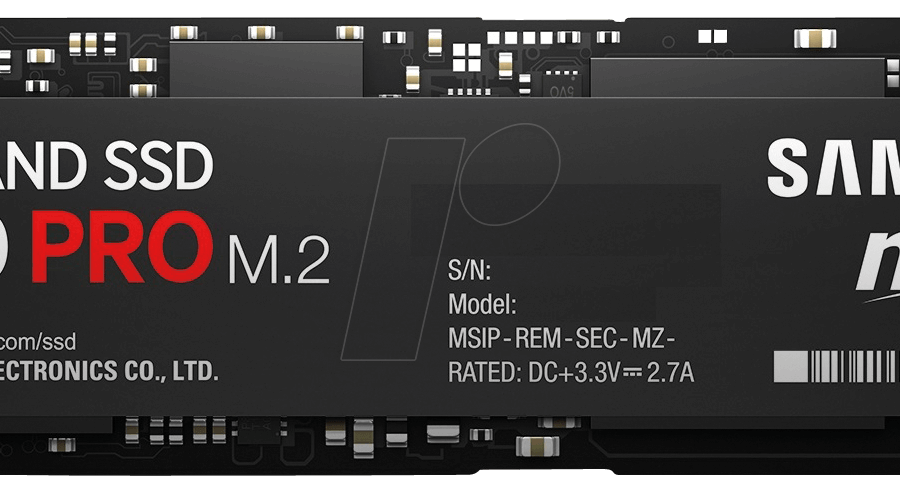Image resolution: width=900 pixels, height=484 pixels.
Task: Click the MSIP-REM-SEC-MZ- certification text
Action: pyautogui.click(x=561, y=339)
